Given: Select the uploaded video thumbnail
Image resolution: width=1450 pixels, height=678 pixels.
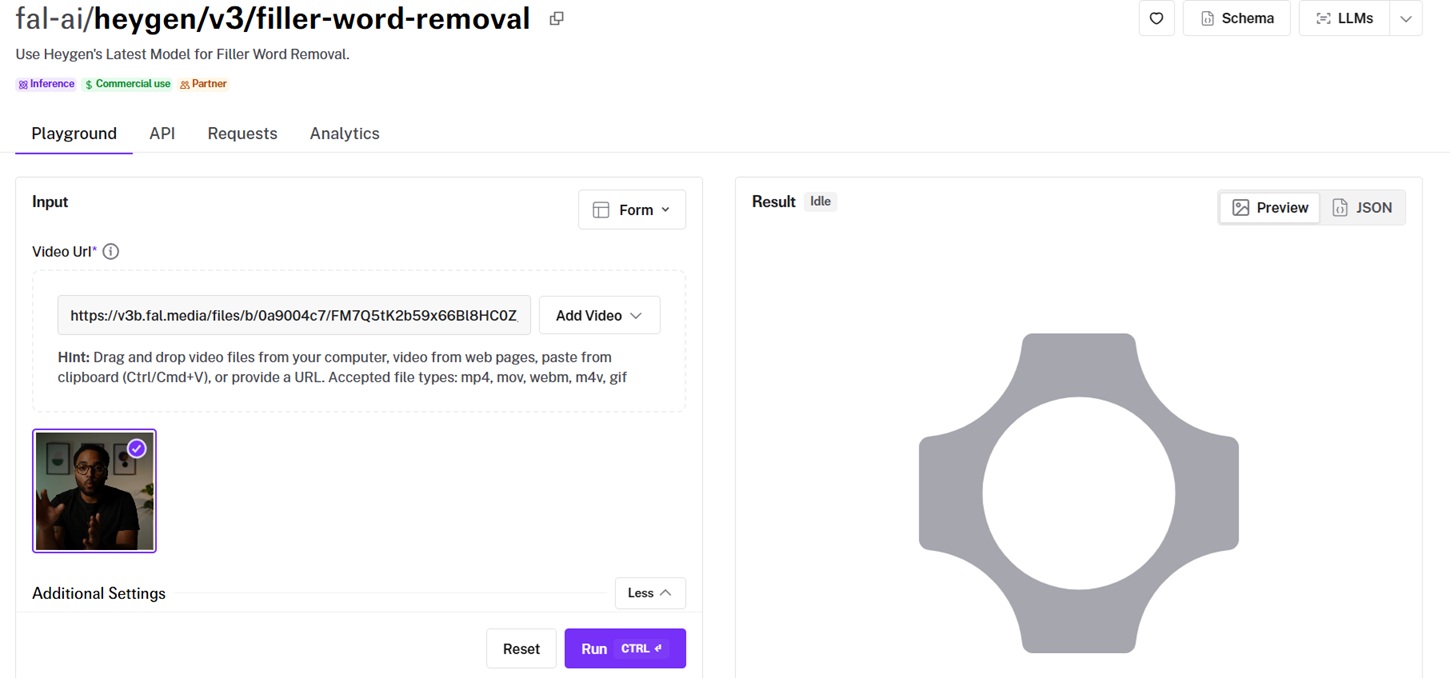Looking at the screenshot, I should (x=94, y=491).
